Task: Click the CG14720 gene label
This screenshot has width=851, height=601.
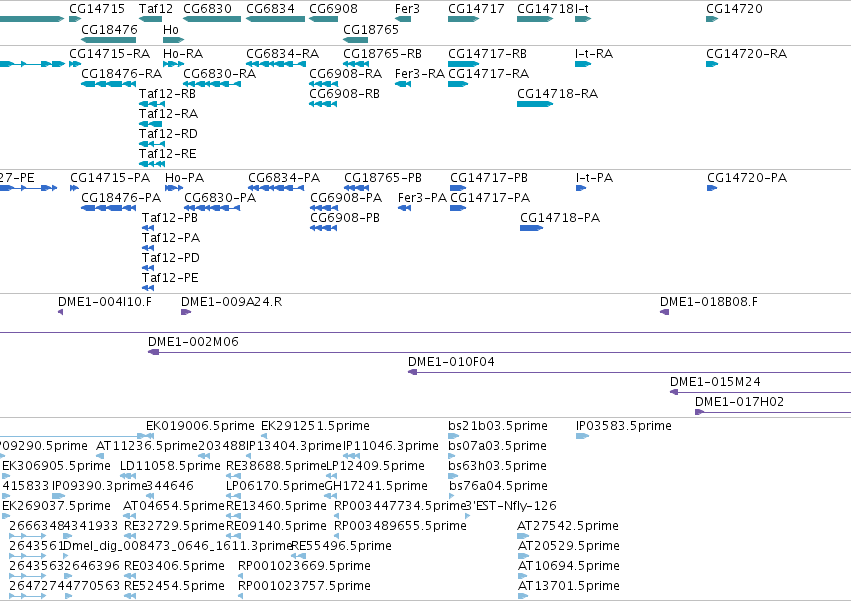Action: coord(734,9)
